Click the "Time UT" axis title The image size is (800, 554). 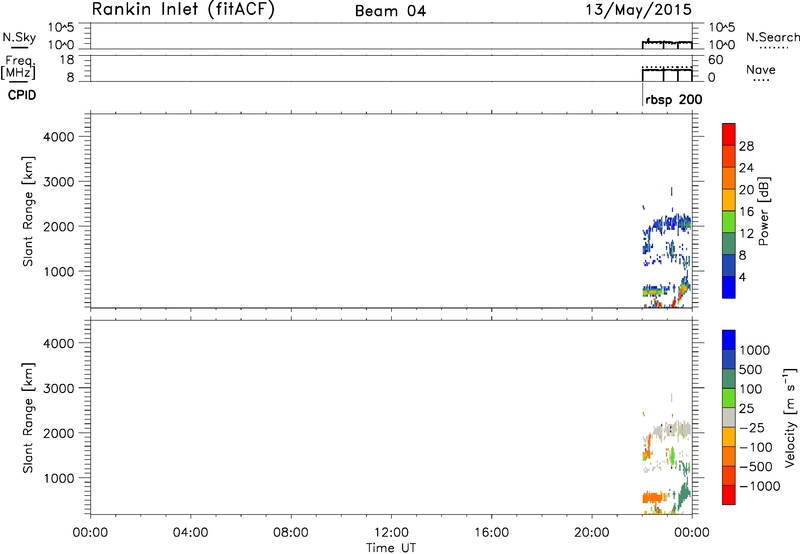click(390, 548)
